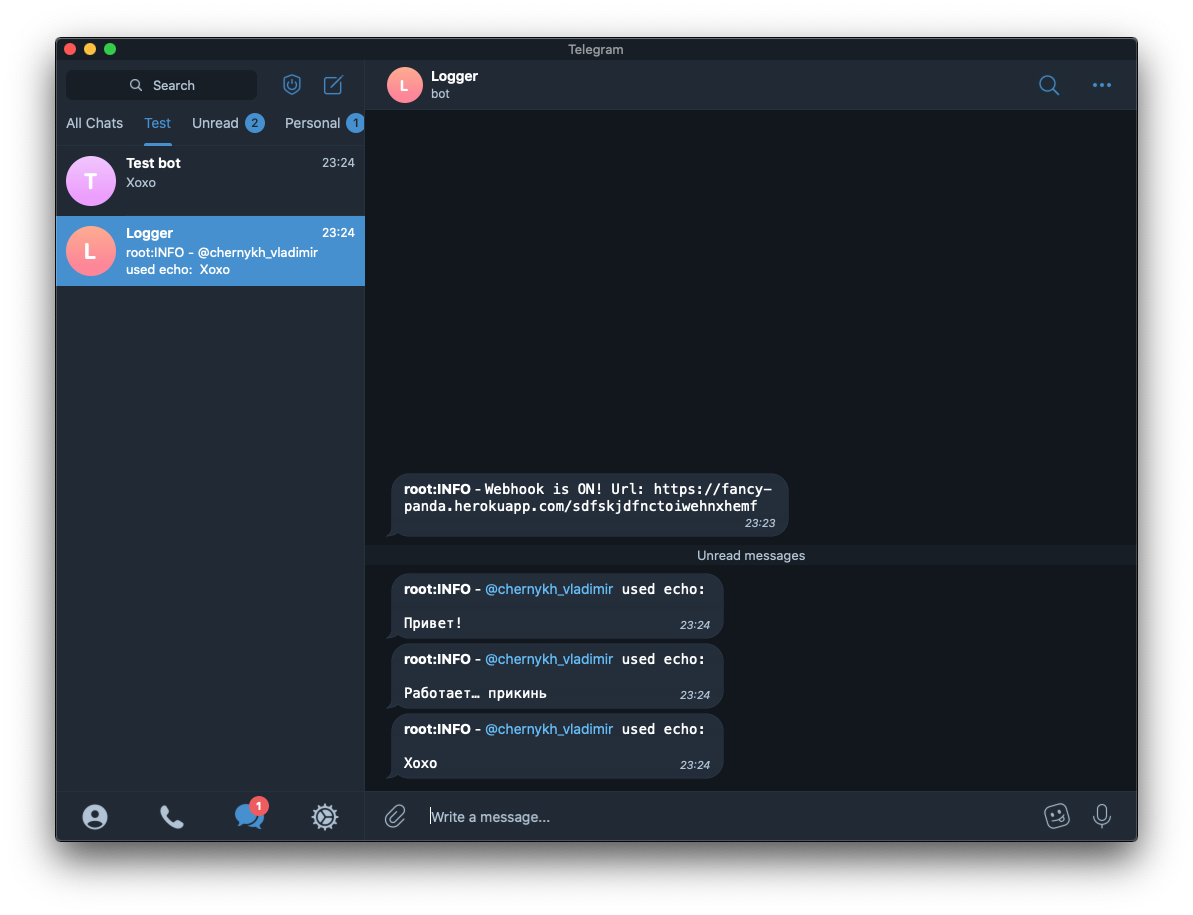Click the 'Xoxo' text in last message
The image size is (1193, 915).
[420, 763]
